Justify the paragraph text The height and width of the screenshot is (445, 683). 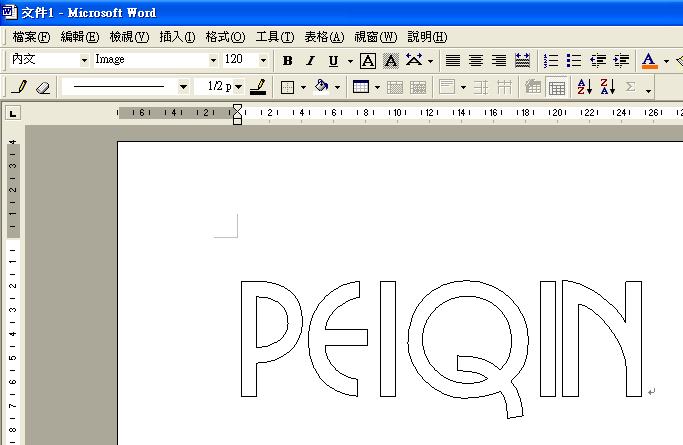pos(453,60)
